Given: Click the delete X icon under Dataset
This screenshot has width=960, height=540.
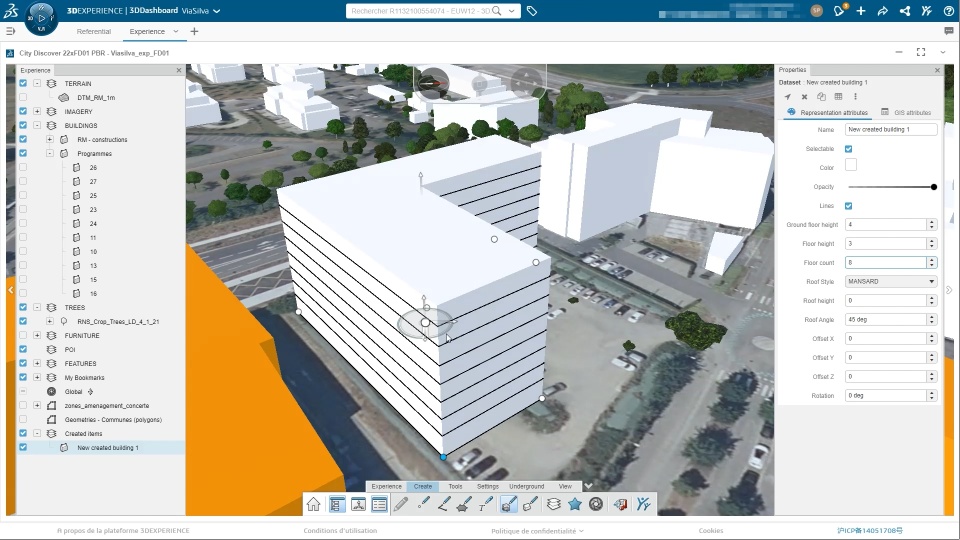Looking at the screenshot, I should coord(804,97).
